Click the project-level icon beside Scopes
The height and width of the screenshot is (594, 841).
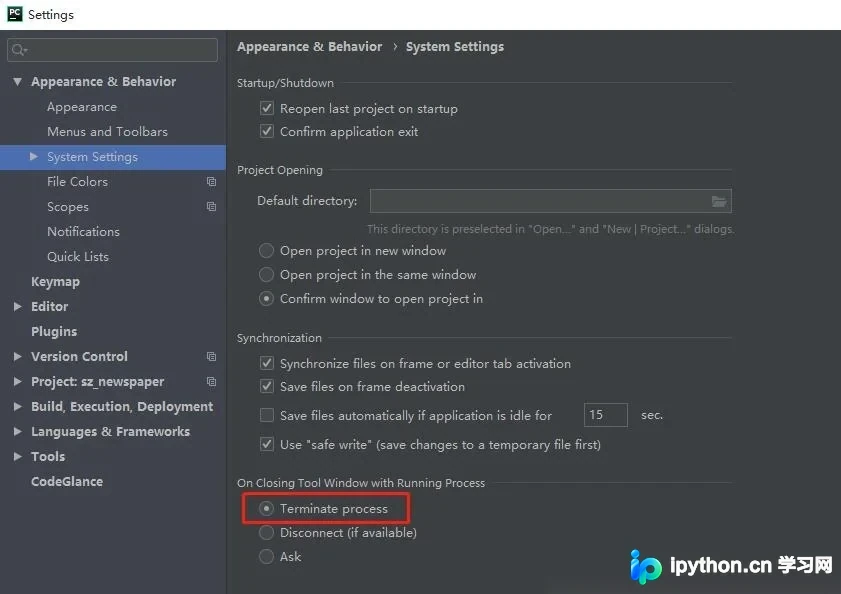(x=211, y=207)
